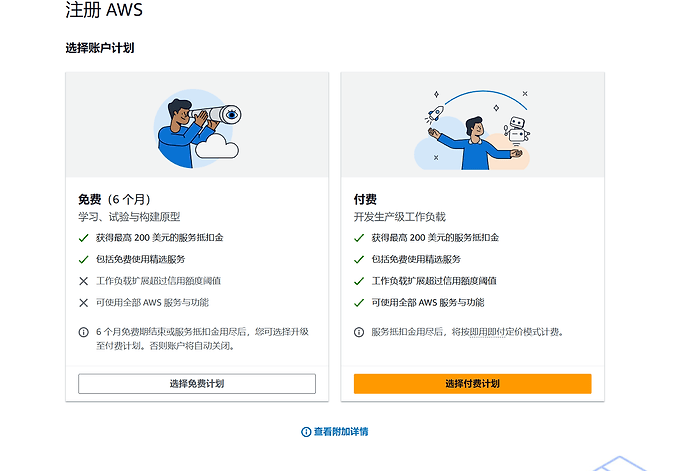
Task: Click the note 否则账户将自动关闭
Action: click(193, 346)
